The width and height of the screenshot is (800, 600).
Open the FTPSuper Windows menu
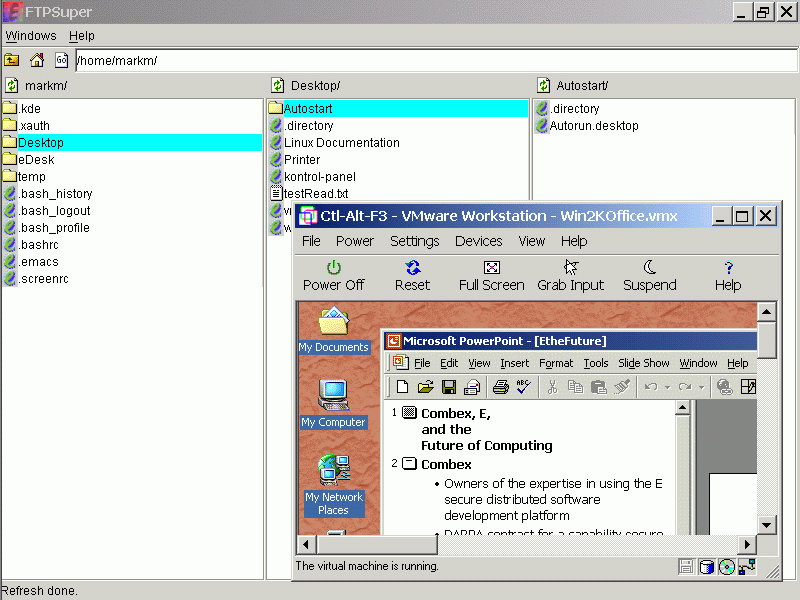(31, 36)
